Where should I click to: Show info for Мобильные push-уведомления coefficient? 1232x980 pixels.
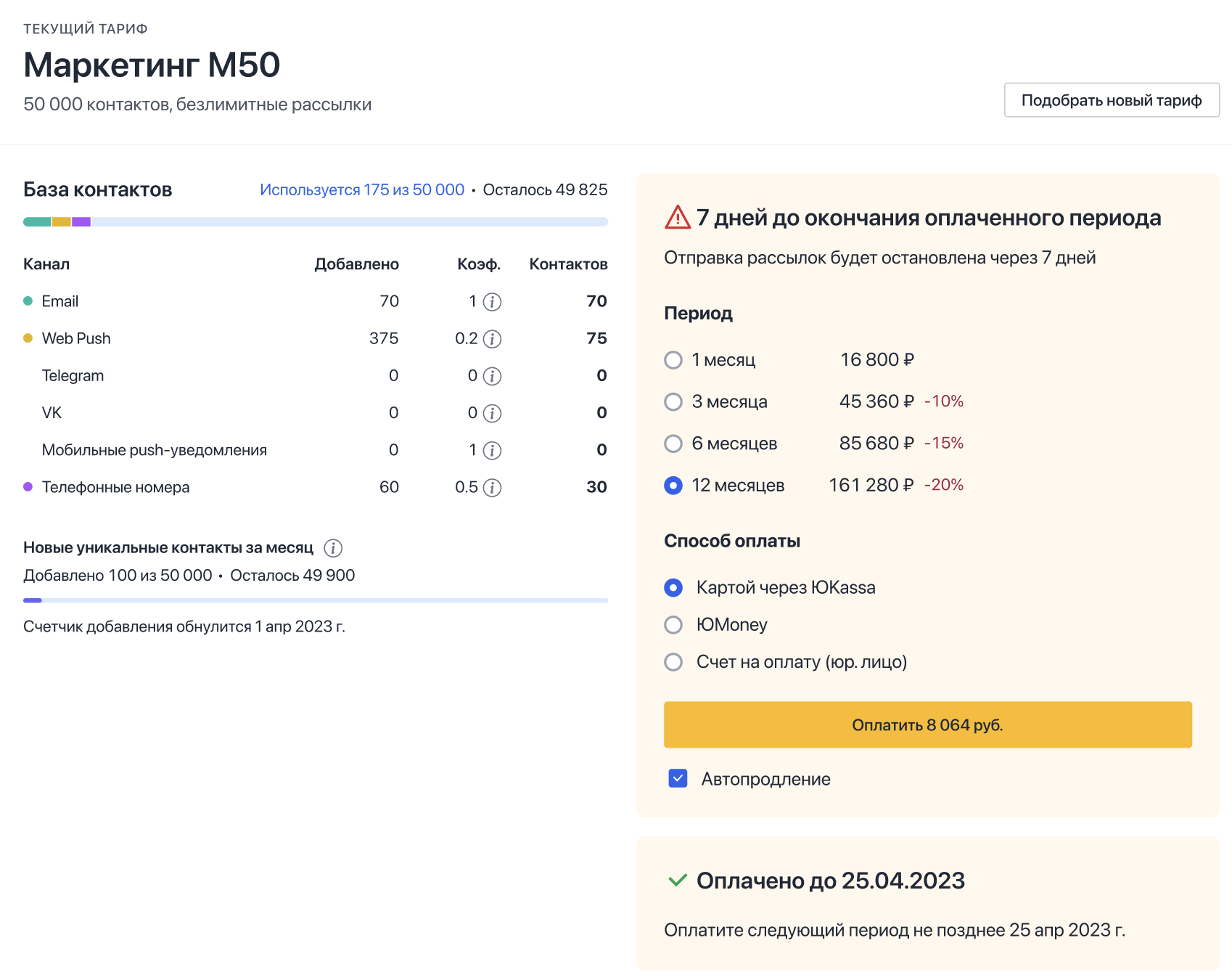pyautogui.click(x=492, y=451)
